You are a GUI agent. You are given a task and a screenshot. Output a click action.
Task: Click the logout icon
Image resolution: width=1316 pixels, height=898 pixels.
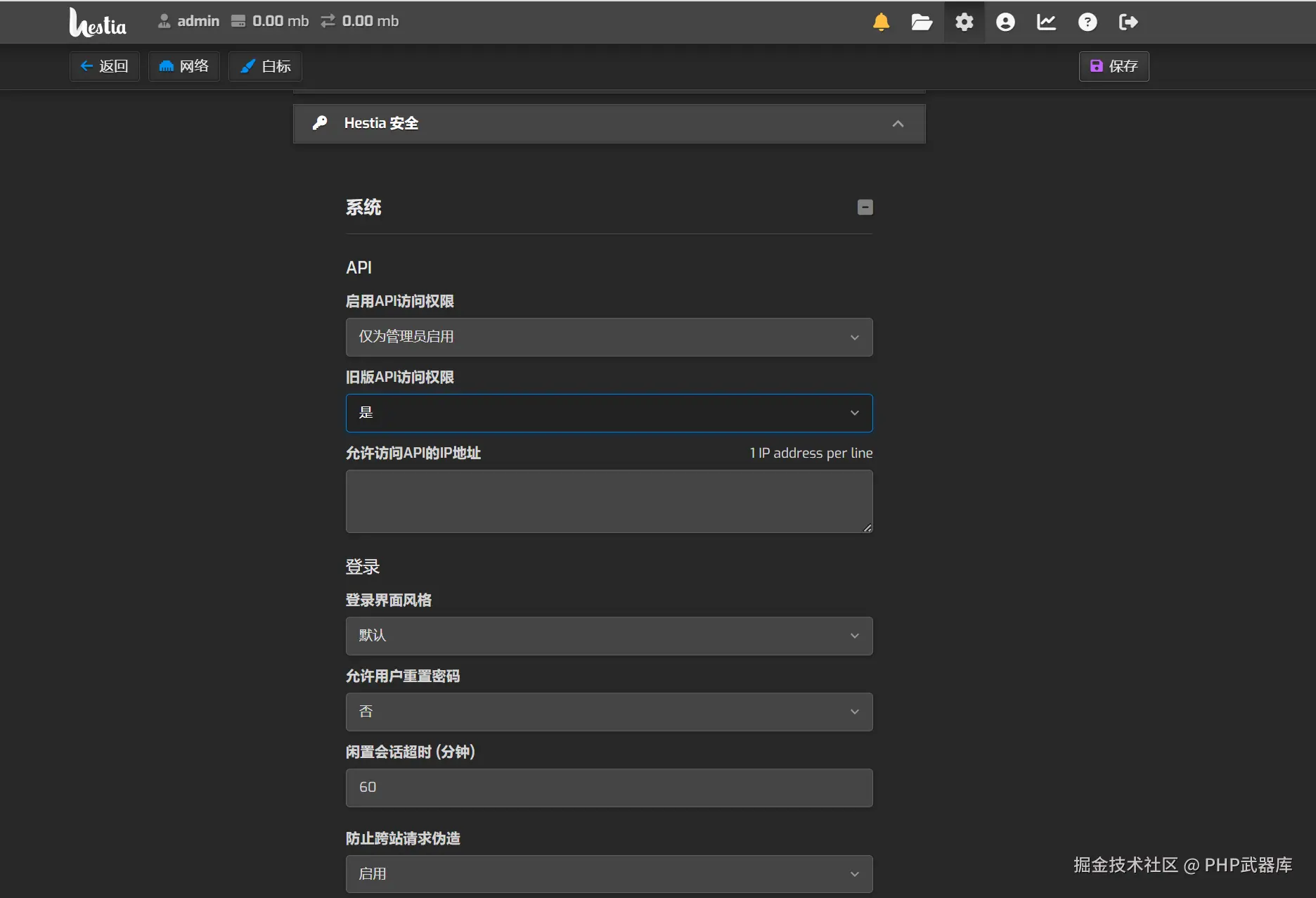pos(1128,22)
